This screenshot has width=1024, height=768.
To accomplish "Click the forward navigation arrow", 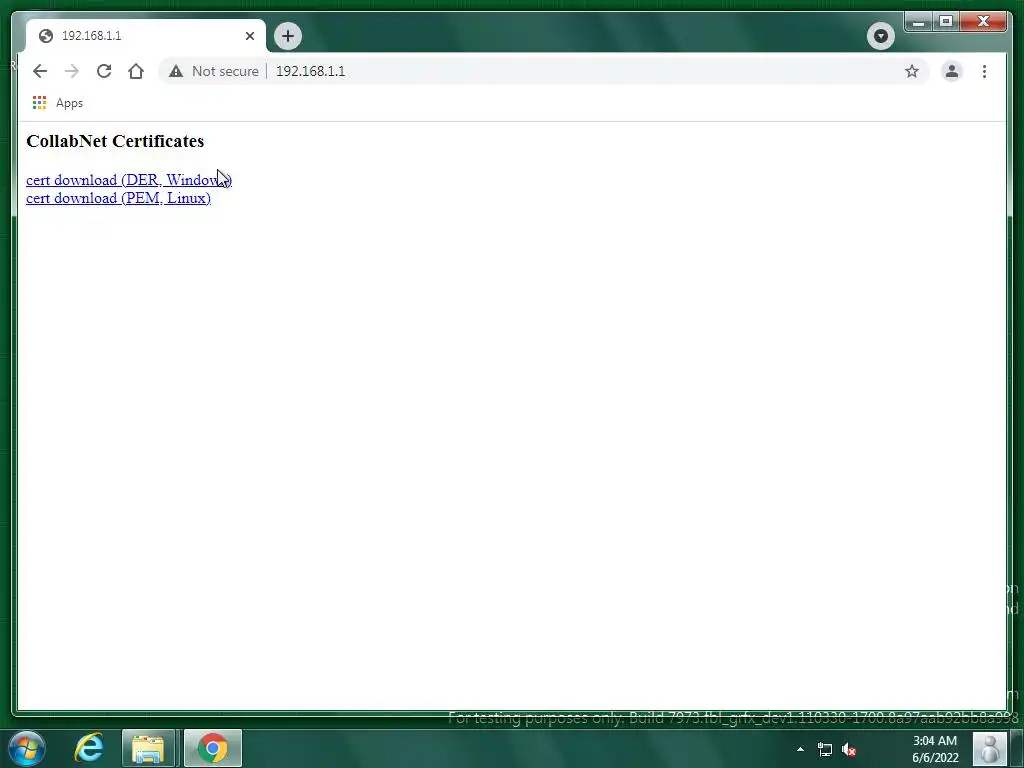I will coord(72,71).
